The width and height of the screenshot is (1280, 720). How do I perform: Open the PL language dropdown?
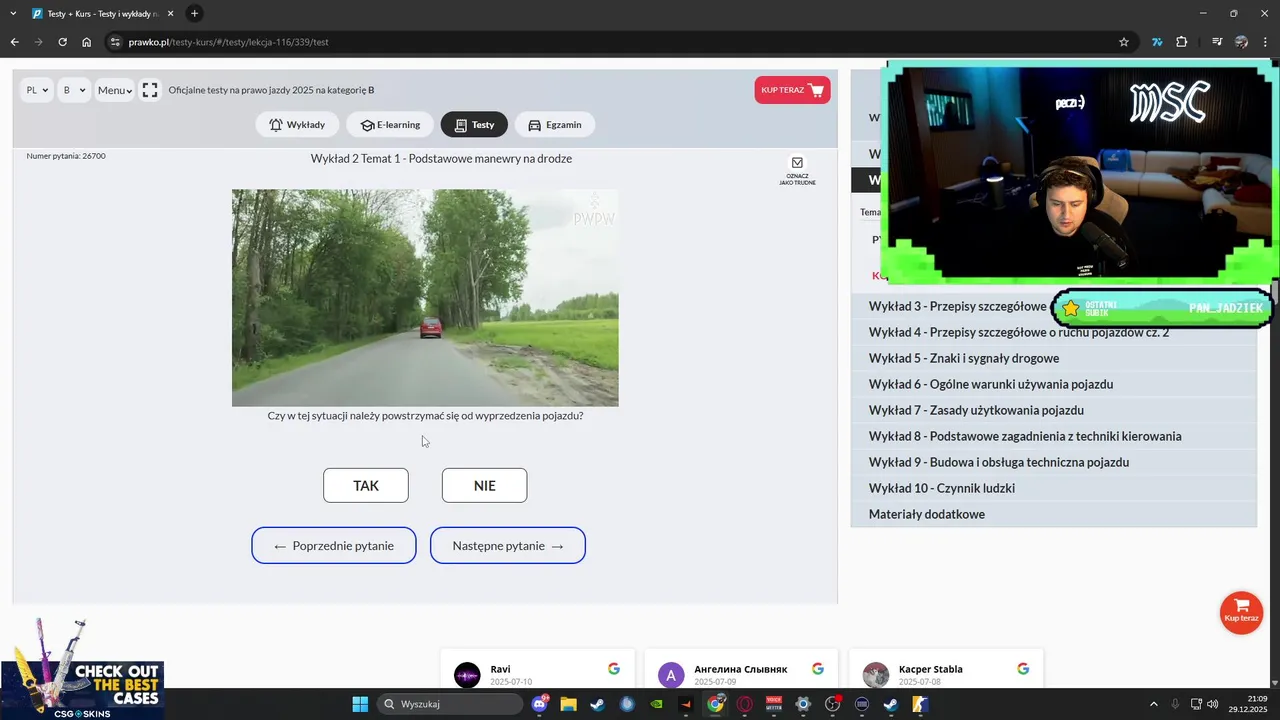[x=37, y=90]
